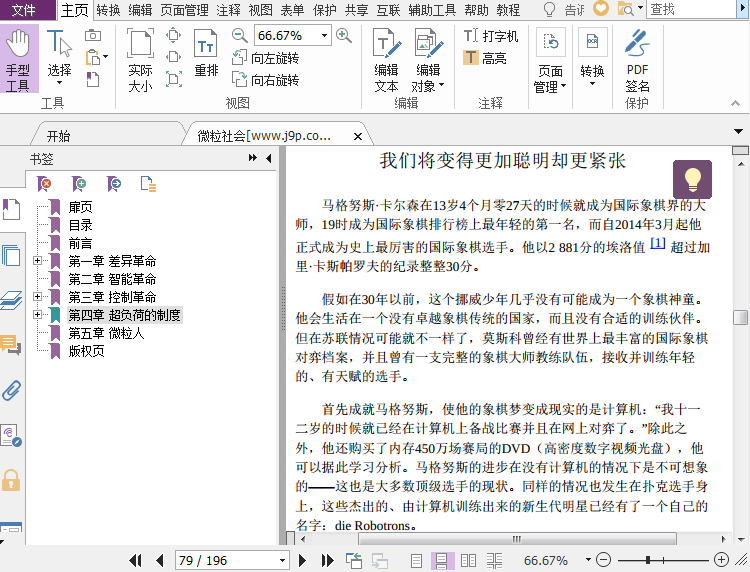Switch to the 注释 ribbon tab
Screen dimensions: 750x572
[228, 10]
